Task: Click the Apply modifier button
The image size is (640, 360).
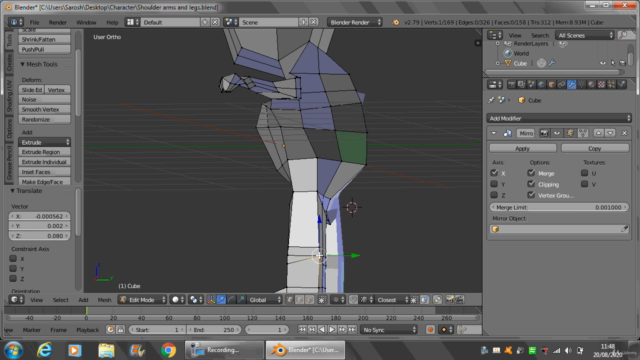Action: 522,148
